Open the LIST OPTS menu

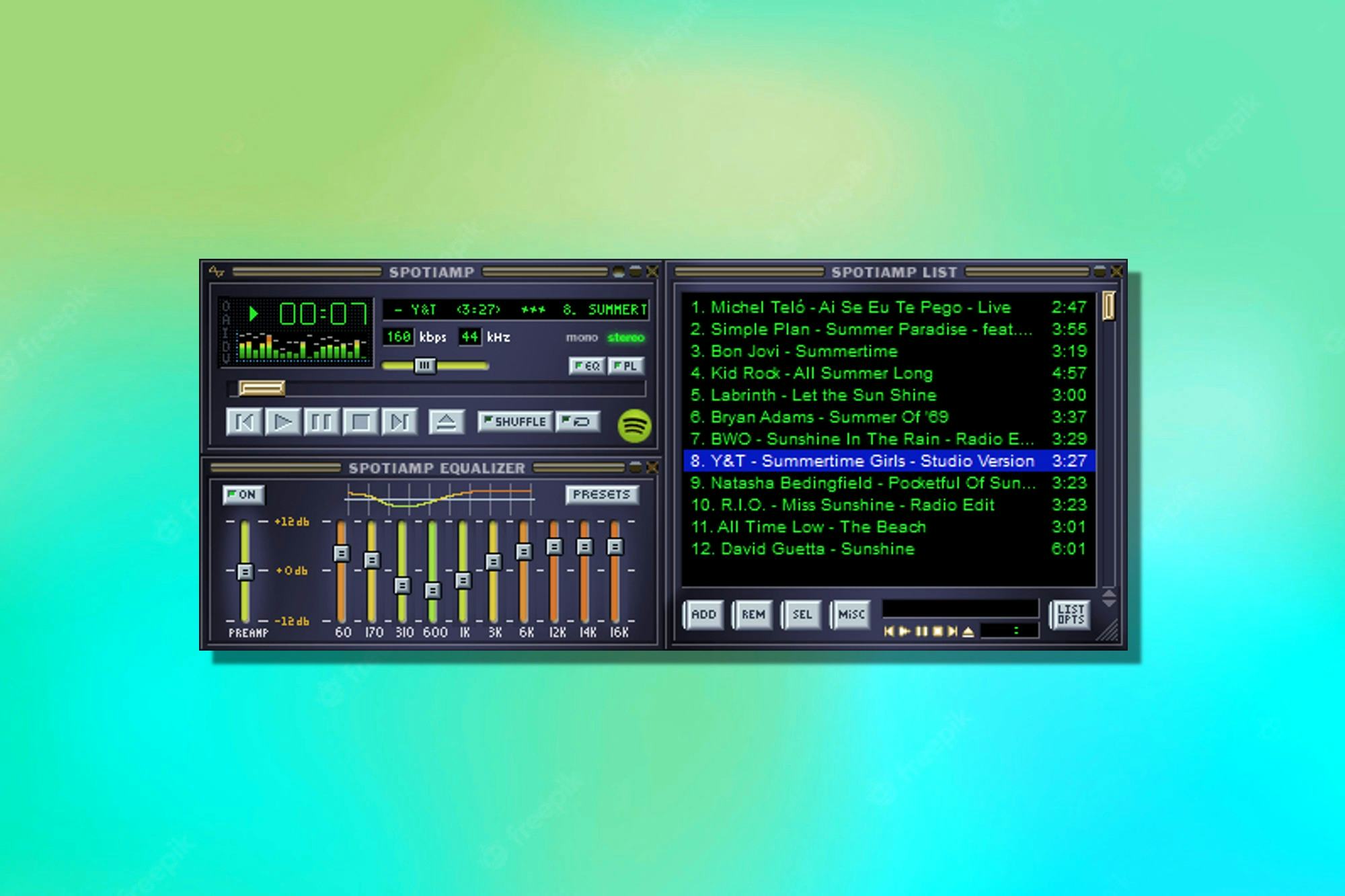click(x=1071, y=614)
